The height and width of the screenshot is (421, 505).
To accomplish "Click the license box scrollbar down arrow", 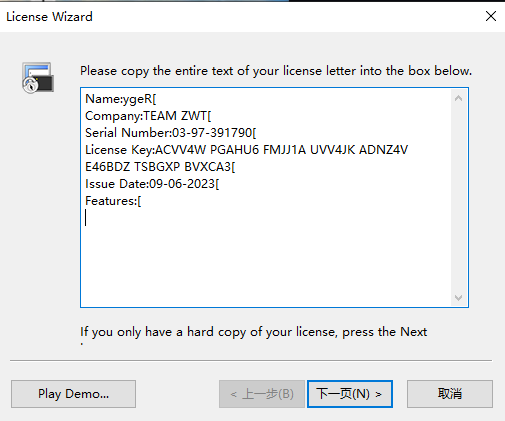I will (458, 297).
